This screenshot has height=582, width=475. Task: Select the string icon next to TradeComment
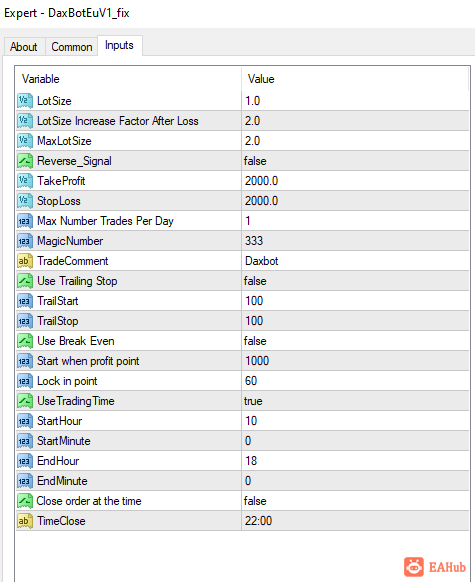pos(24,261)
